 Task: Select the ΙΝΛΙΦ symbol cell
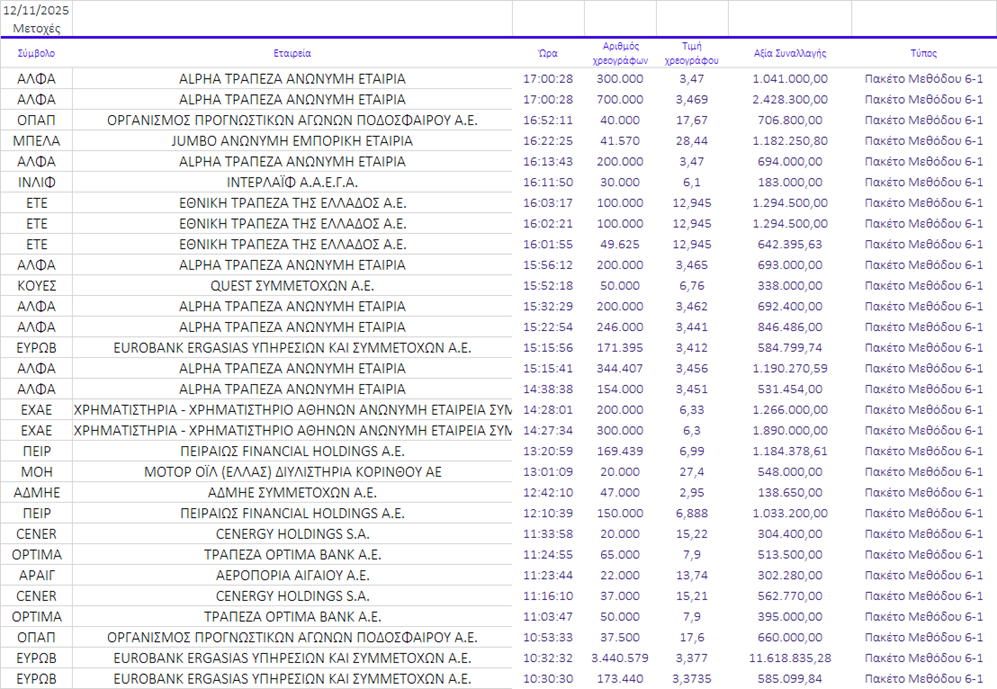click(36, 182)
